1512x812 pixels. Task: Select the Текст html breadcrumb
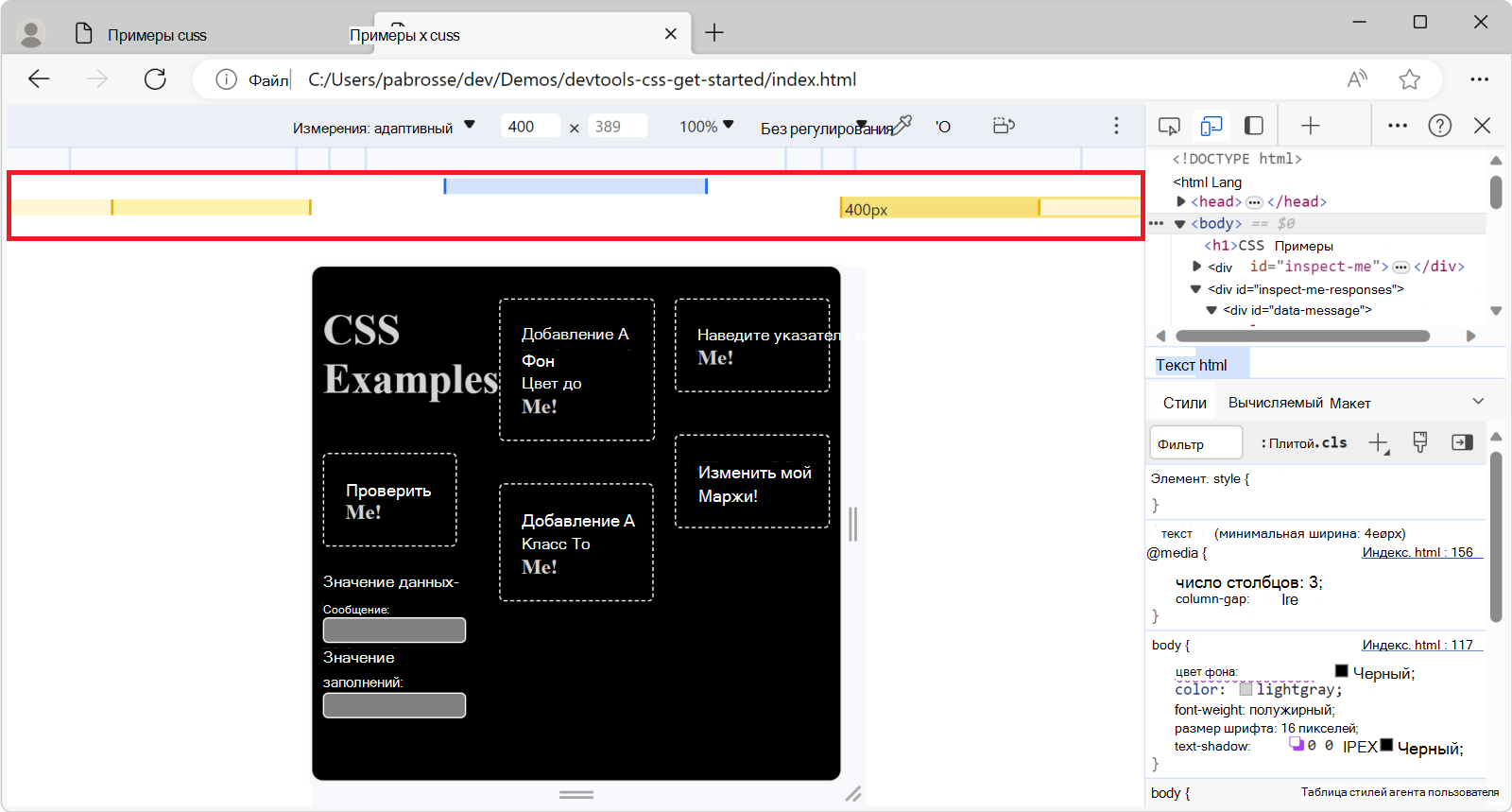tap(1192, 365)
